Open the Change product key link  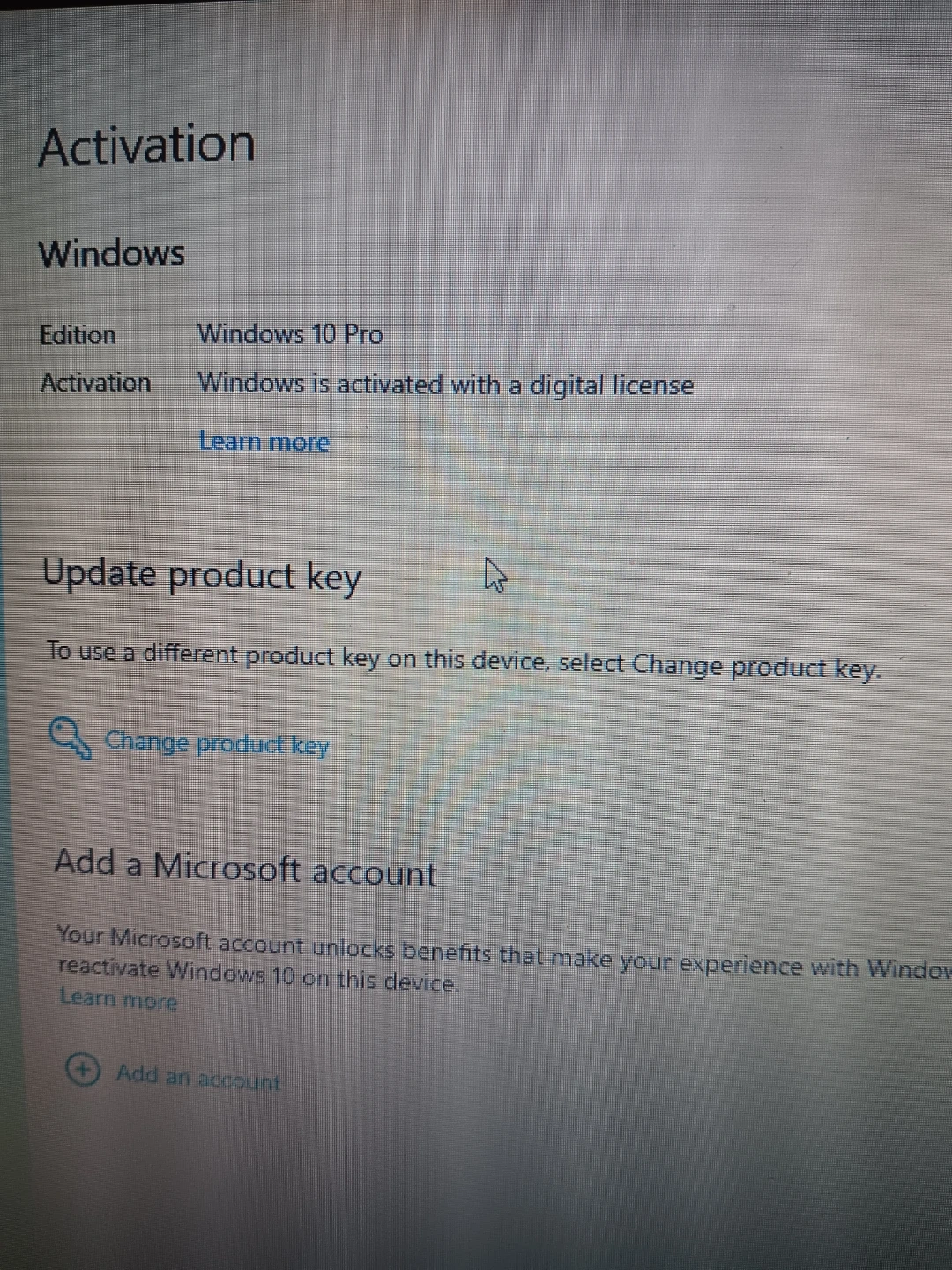click(217, 743)
